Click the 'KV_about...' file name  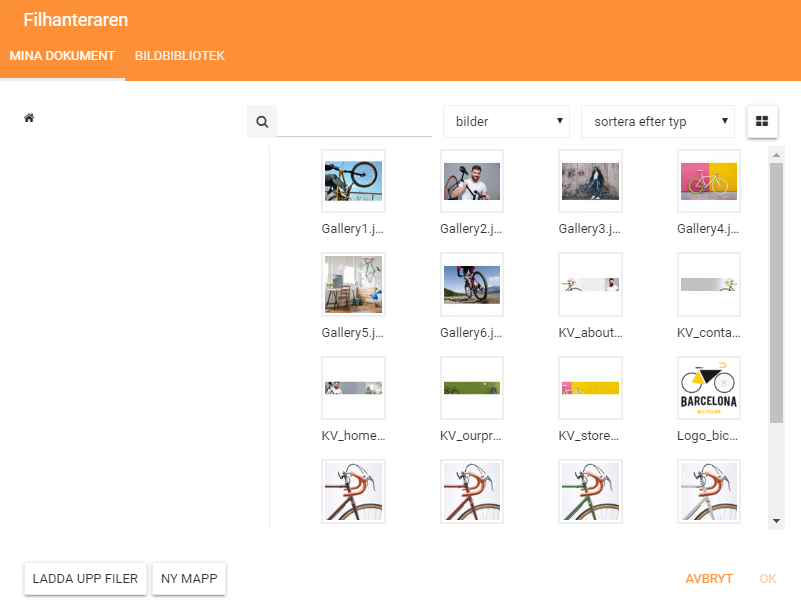point(591,333)
